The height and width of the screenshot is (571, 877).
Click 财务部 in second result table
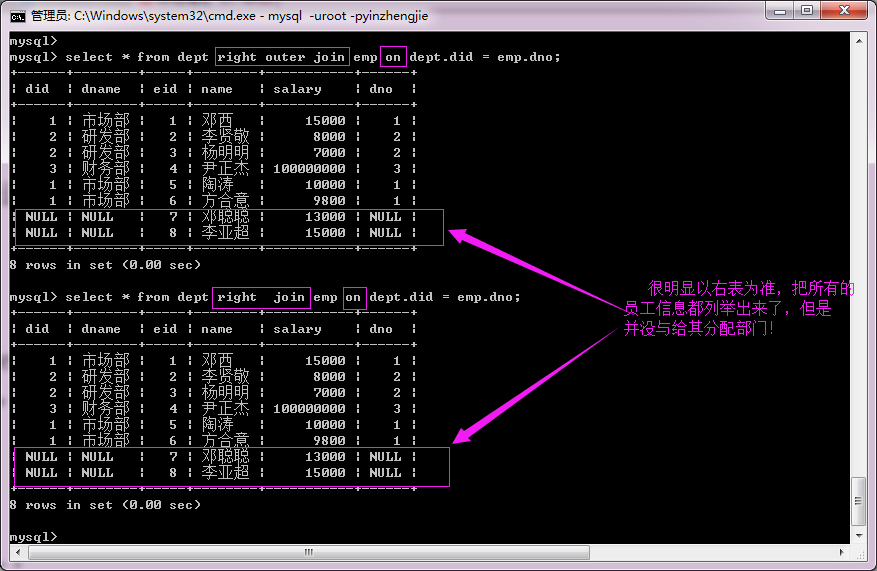(x=106, y=408)
